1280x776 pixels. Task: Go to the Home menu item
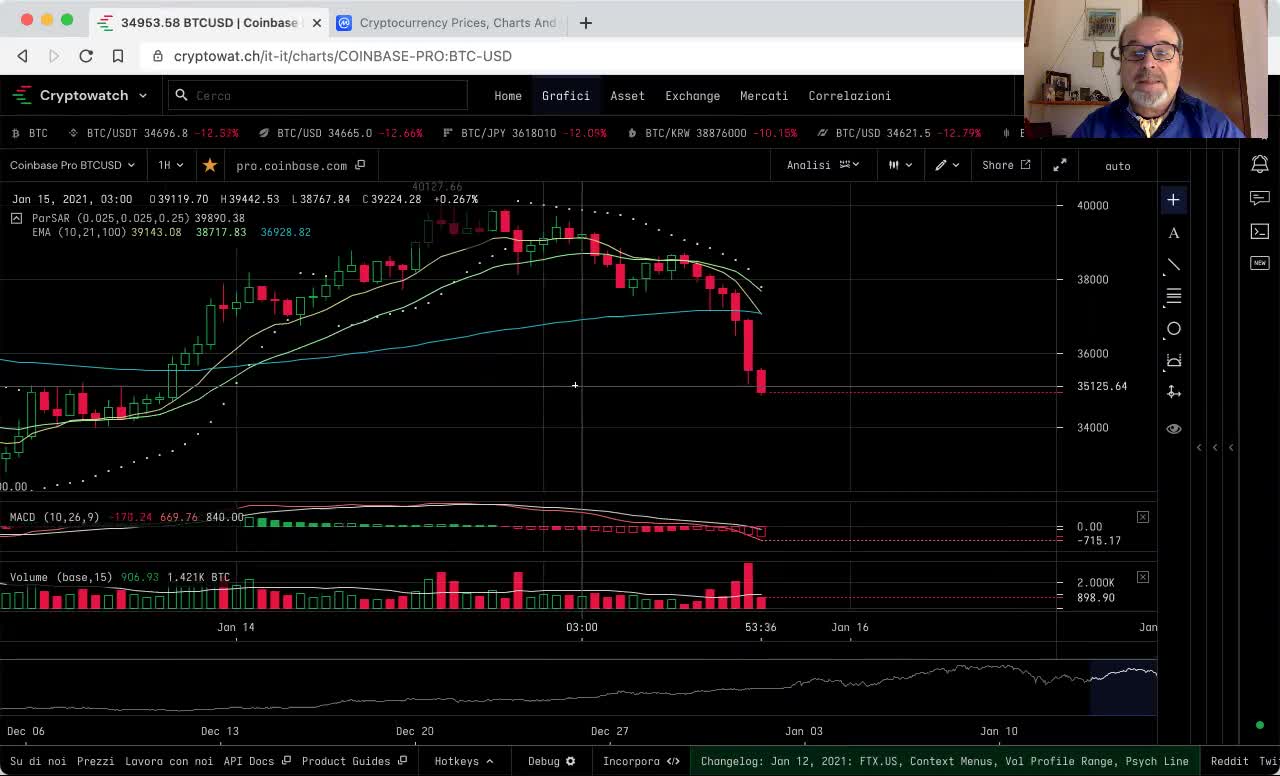click(508, 96)
